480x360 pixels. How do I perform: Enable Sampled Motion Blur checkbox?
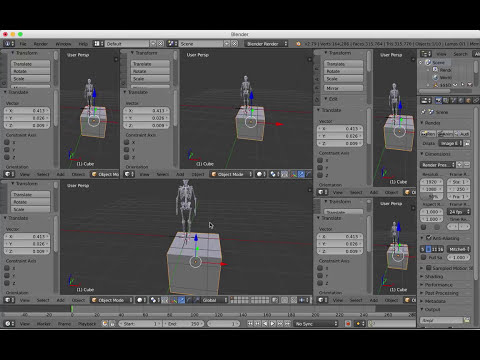coord(429,268)
